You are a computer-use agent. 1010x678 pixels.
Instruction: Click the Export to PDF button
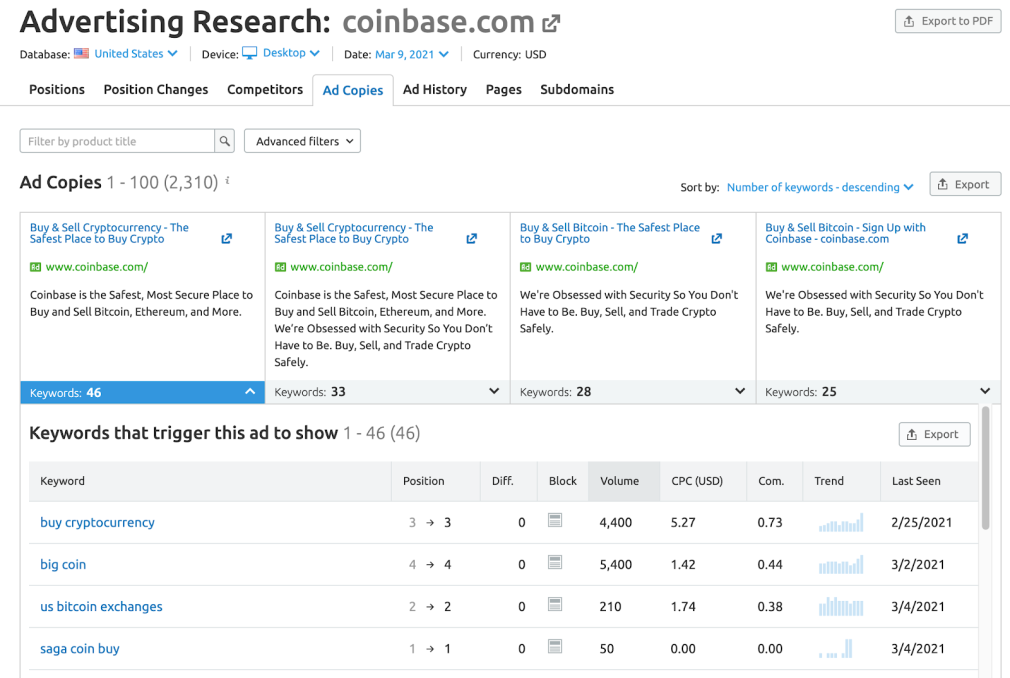point(947,20)
